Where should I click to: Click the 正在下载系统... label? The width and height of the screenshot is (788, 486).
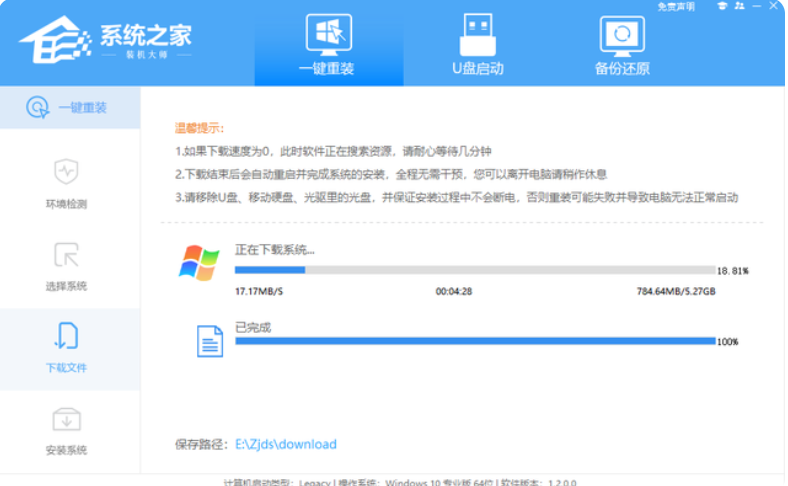275,250
